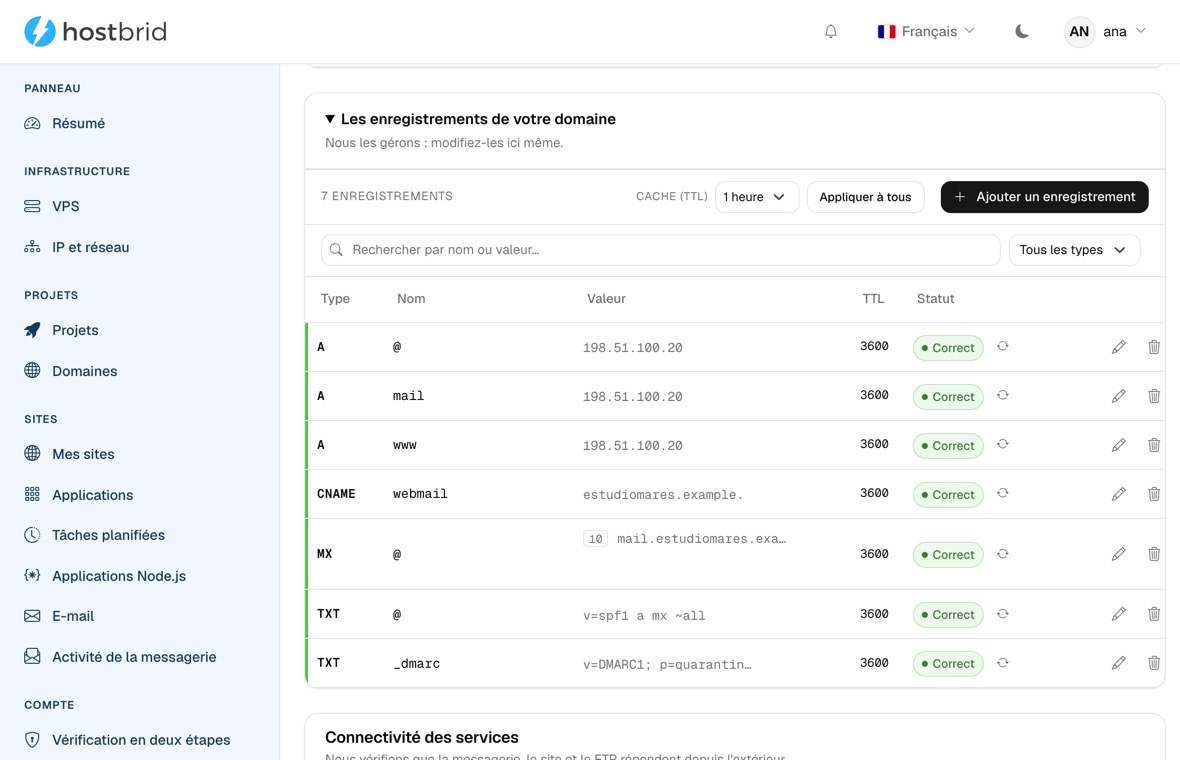Refresh status of CNAME webmail record

pyautogui.click(x=1002, y=493)
